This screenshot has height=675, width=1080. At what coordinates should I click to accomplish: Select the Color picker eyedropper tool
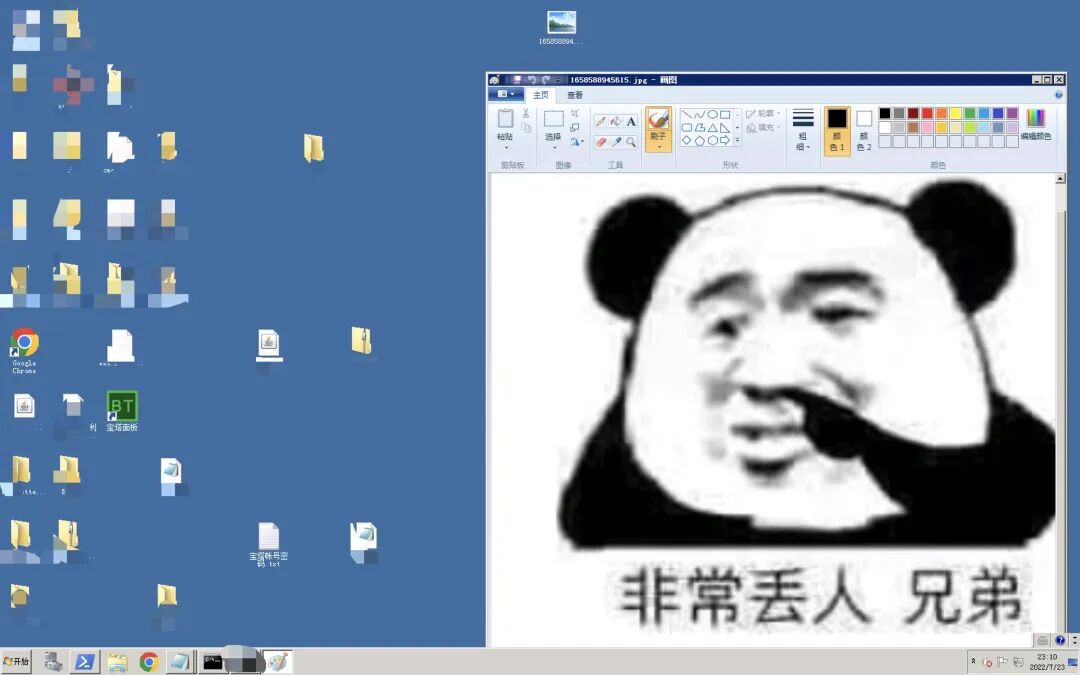click(x=616, y=142)
